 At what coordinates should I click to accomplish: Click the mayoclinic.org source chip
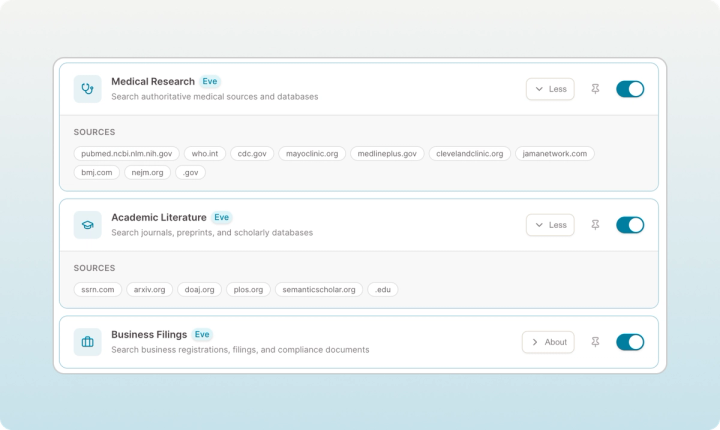(312, 153)
